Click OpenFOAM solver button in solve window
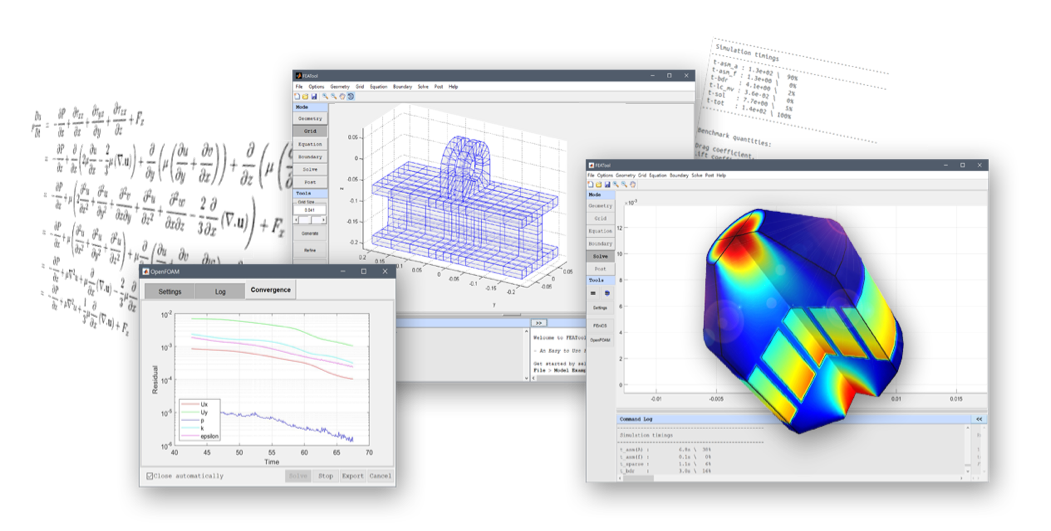The width and height of the screenshot is (1051, 531). pos(601,340)
